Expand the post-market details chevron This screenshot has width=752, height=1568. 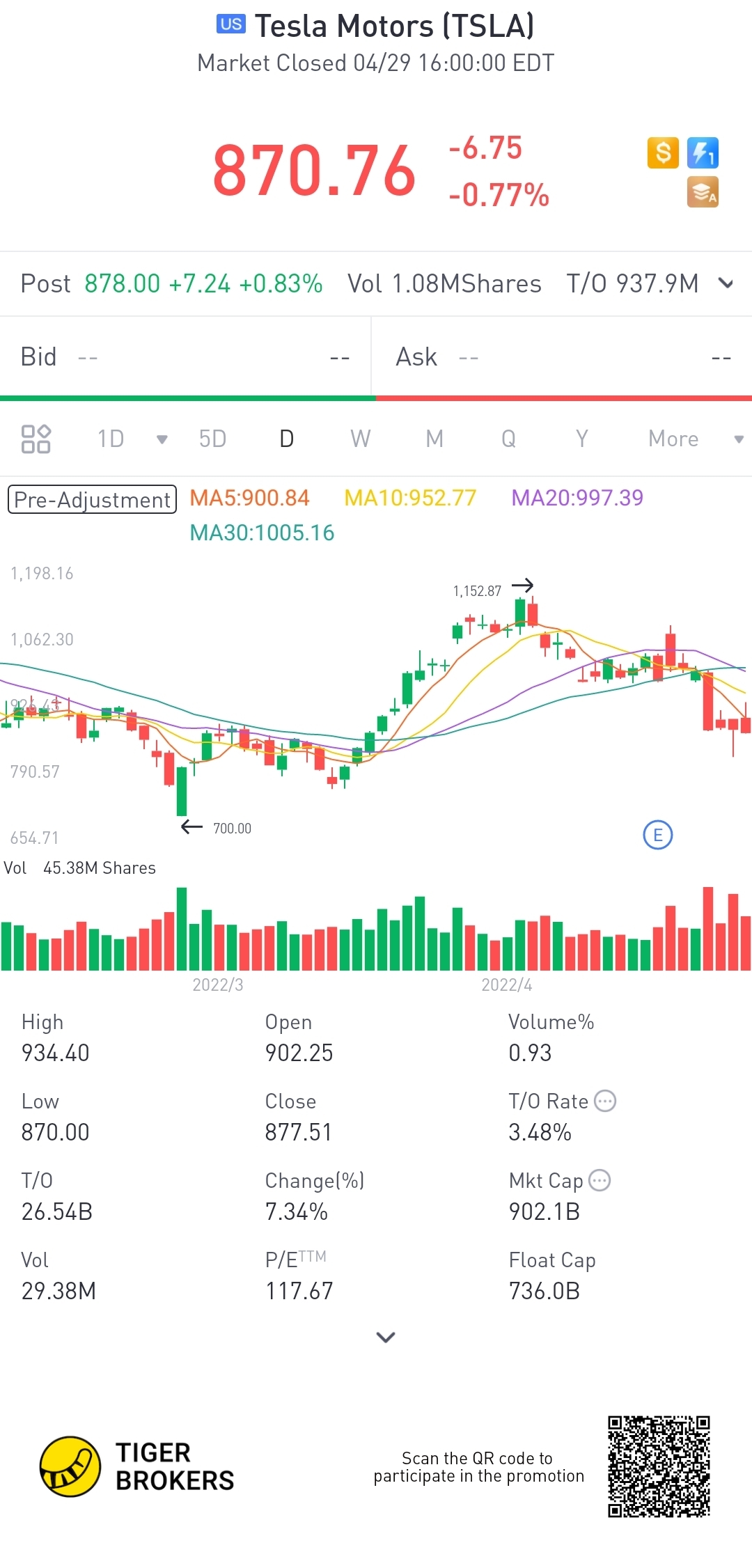coord(726,283)
